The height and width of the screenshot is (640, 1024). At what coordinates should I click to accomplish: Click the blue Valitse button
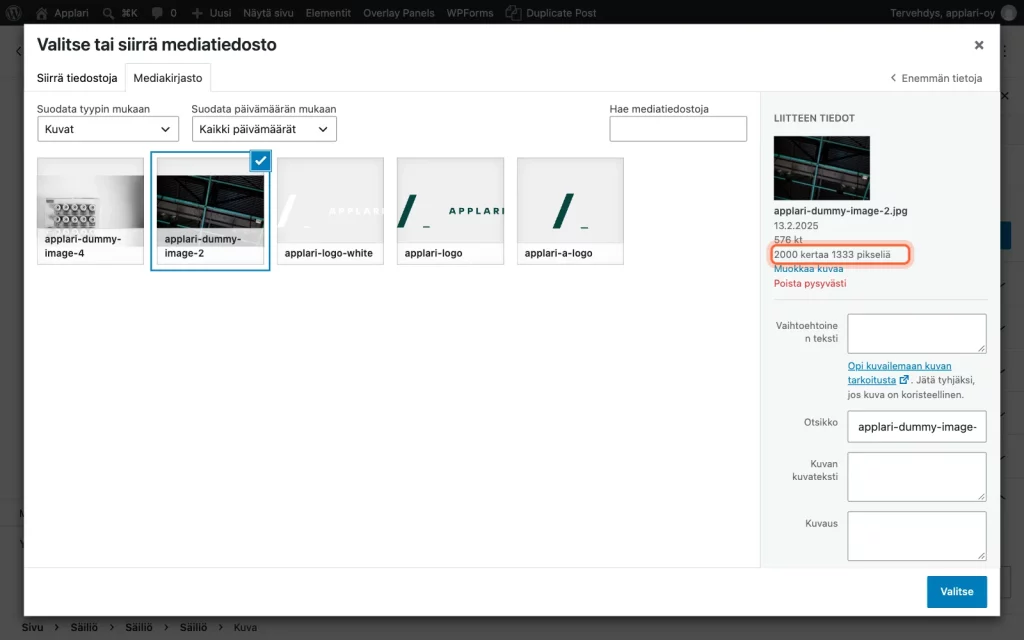957,592
